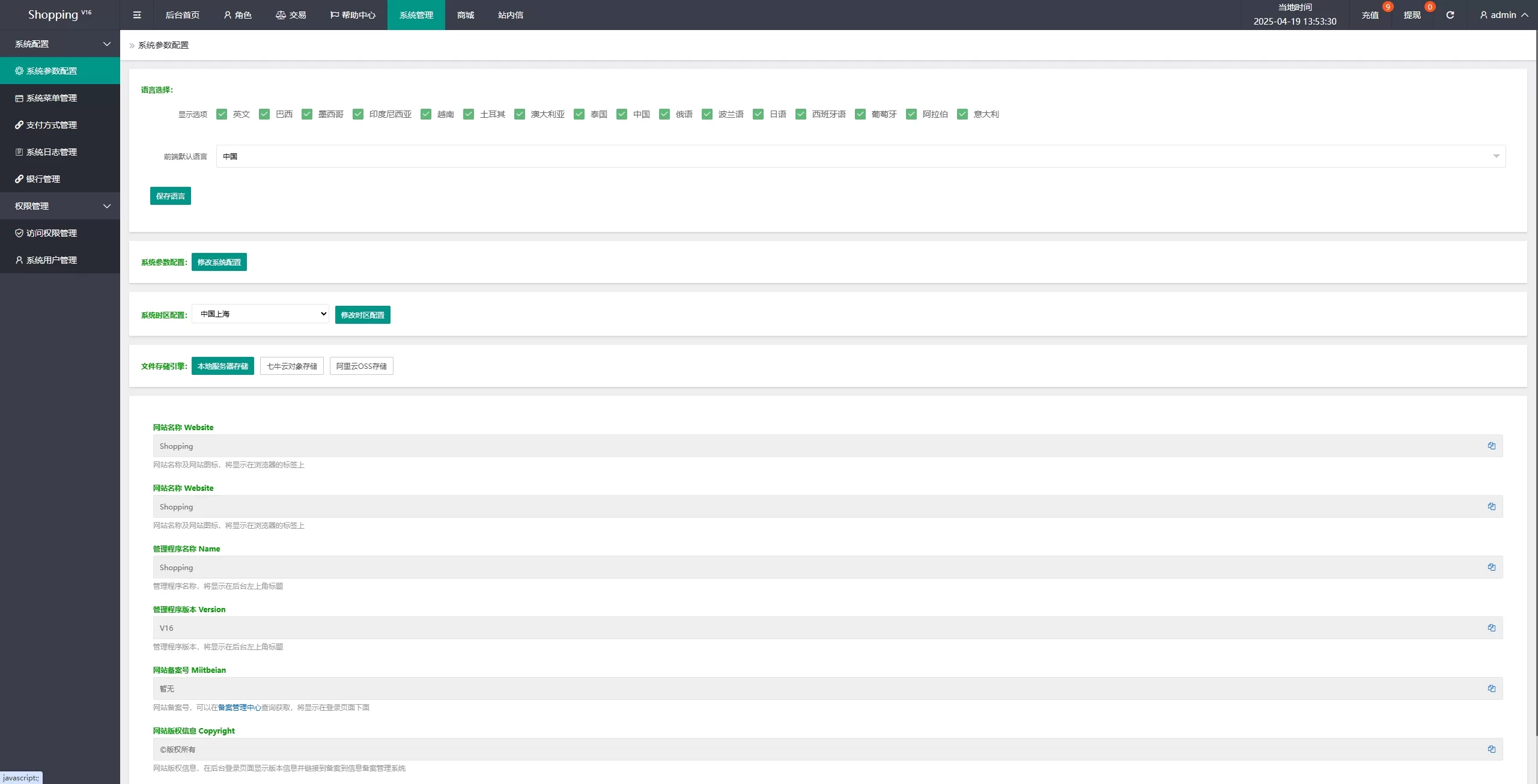1538x784 pixels.
Task: Click copy icon in 管理程序名称 Name field
Action: point(1491,567)
